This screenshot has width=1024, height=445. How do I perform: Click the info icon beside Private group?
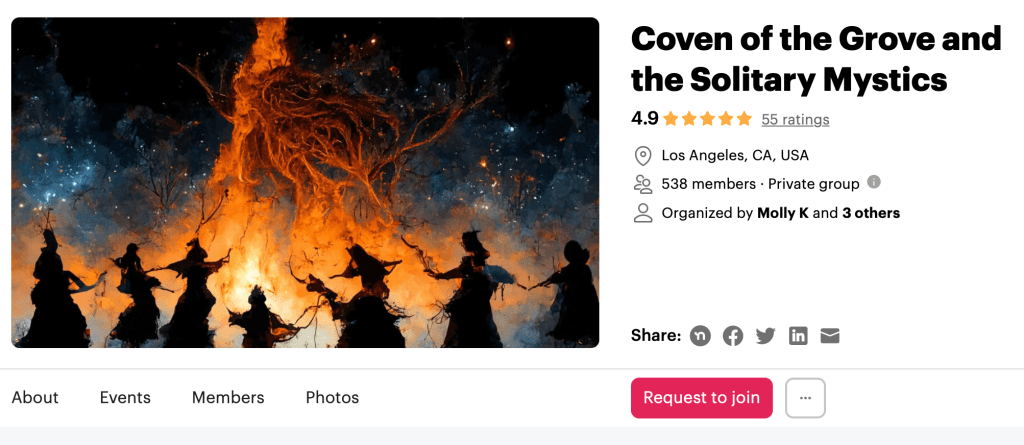click(x=874, y=182)
